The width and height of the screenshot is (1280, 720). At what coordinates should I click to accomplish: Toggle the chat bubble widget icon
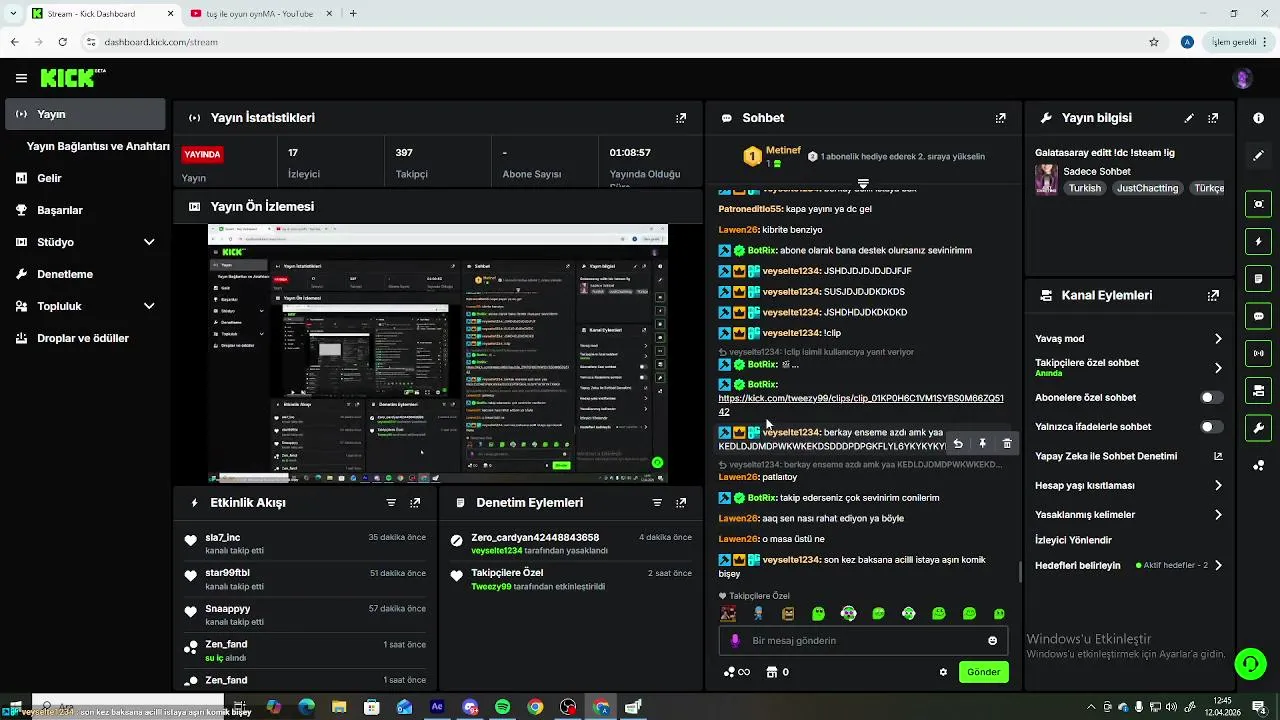1258,316
